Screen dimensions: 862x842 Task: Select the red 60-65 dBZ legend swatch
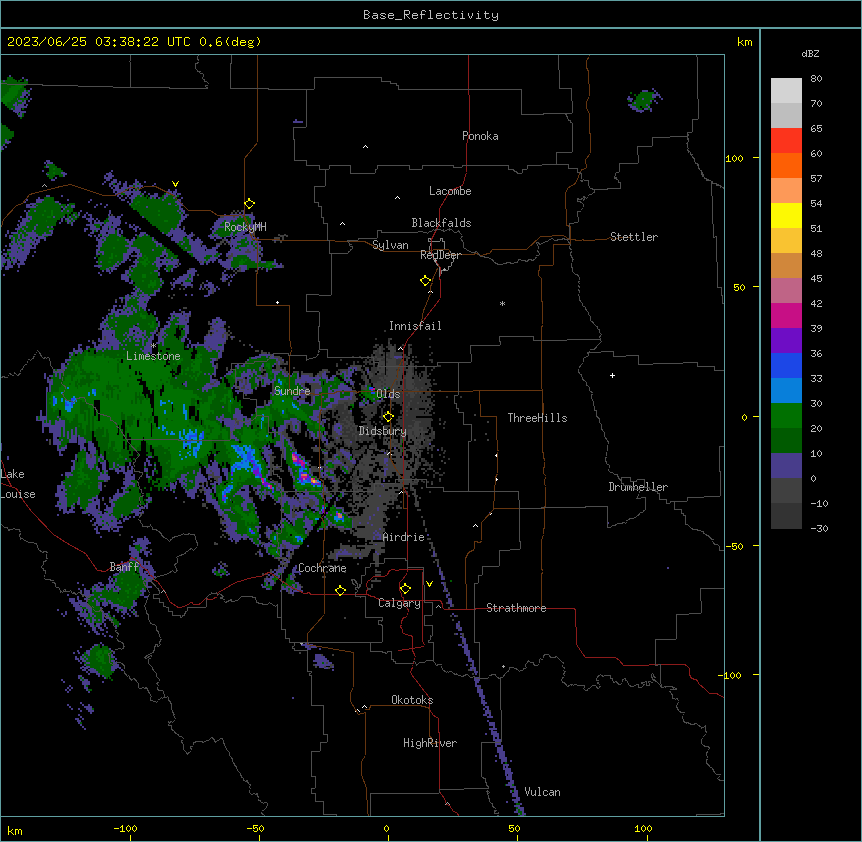tap(786, 141)
